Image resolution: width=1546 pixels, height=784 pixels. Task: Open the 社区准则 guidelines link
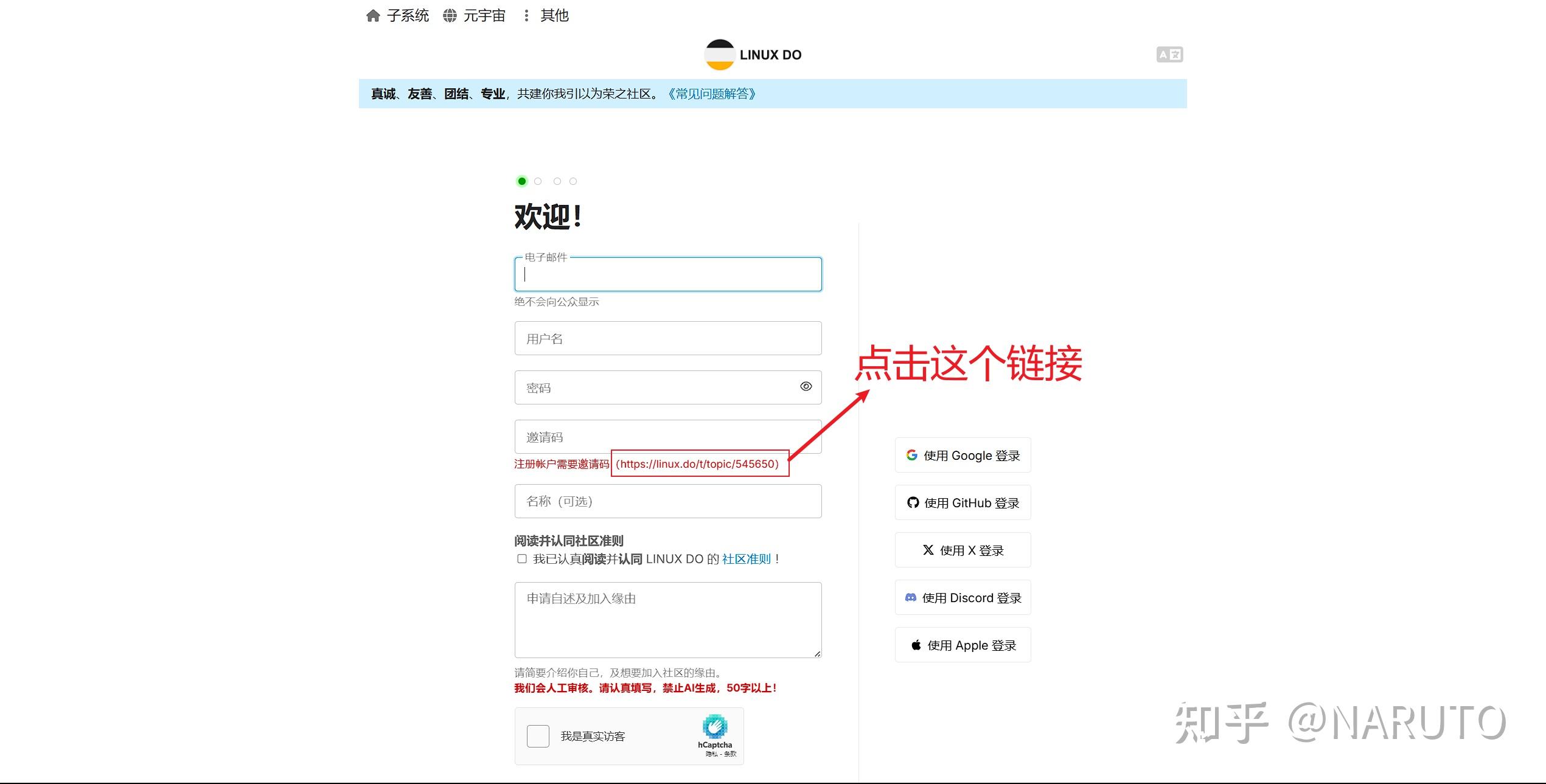coord(746,559)
